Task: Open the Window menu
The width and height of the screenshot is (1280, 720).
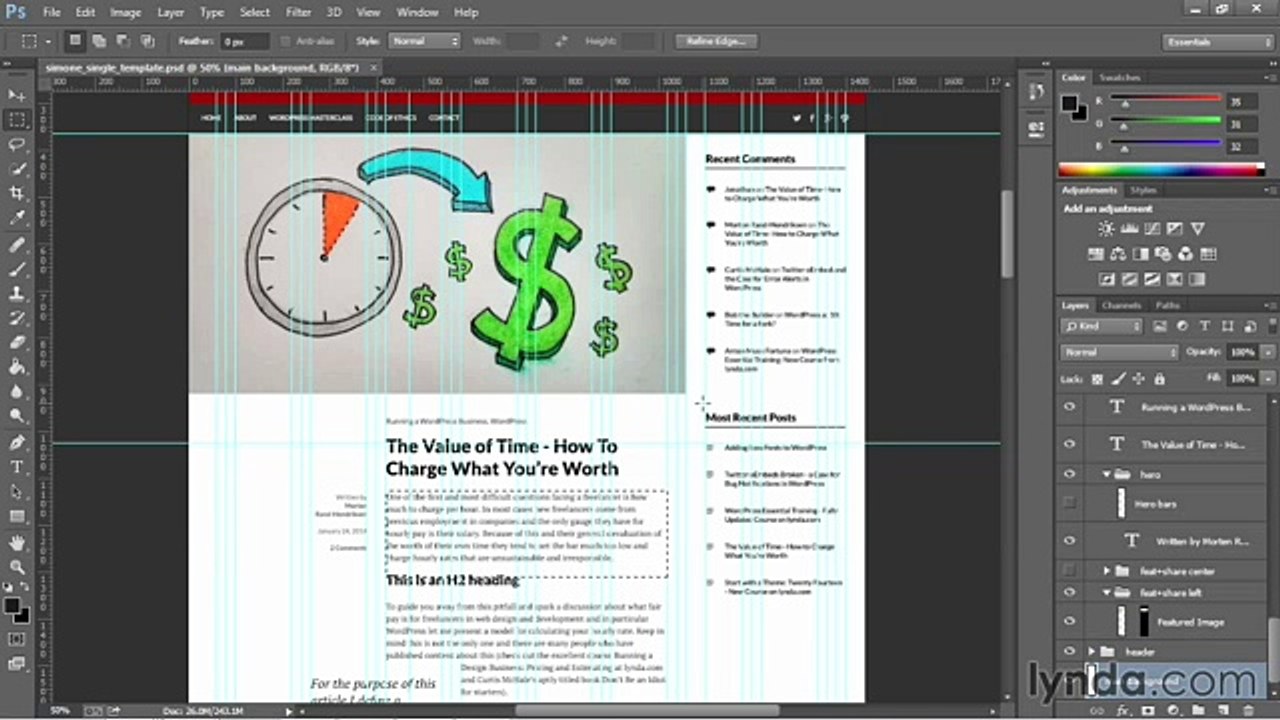Action: point(417,12)
